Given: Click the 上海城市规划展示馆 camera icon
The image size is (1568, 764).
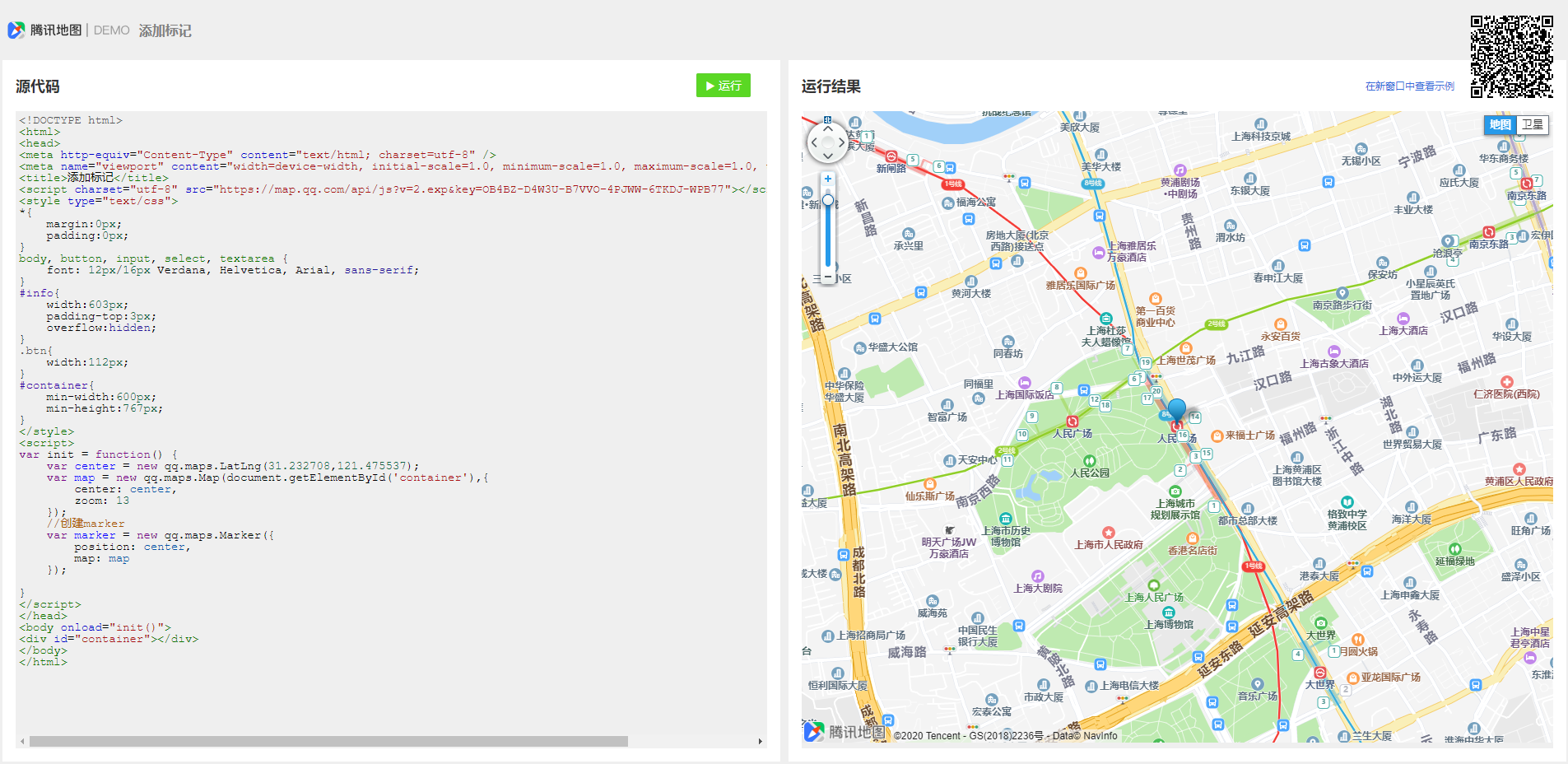Looking at the screenshot, I should 1175,491.
